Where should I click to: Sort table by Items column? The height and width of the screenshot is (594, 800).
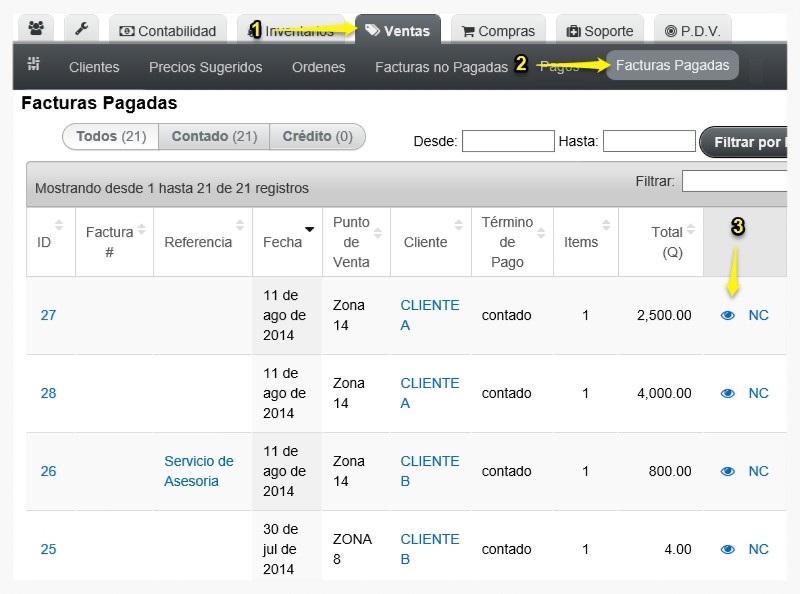586,242
